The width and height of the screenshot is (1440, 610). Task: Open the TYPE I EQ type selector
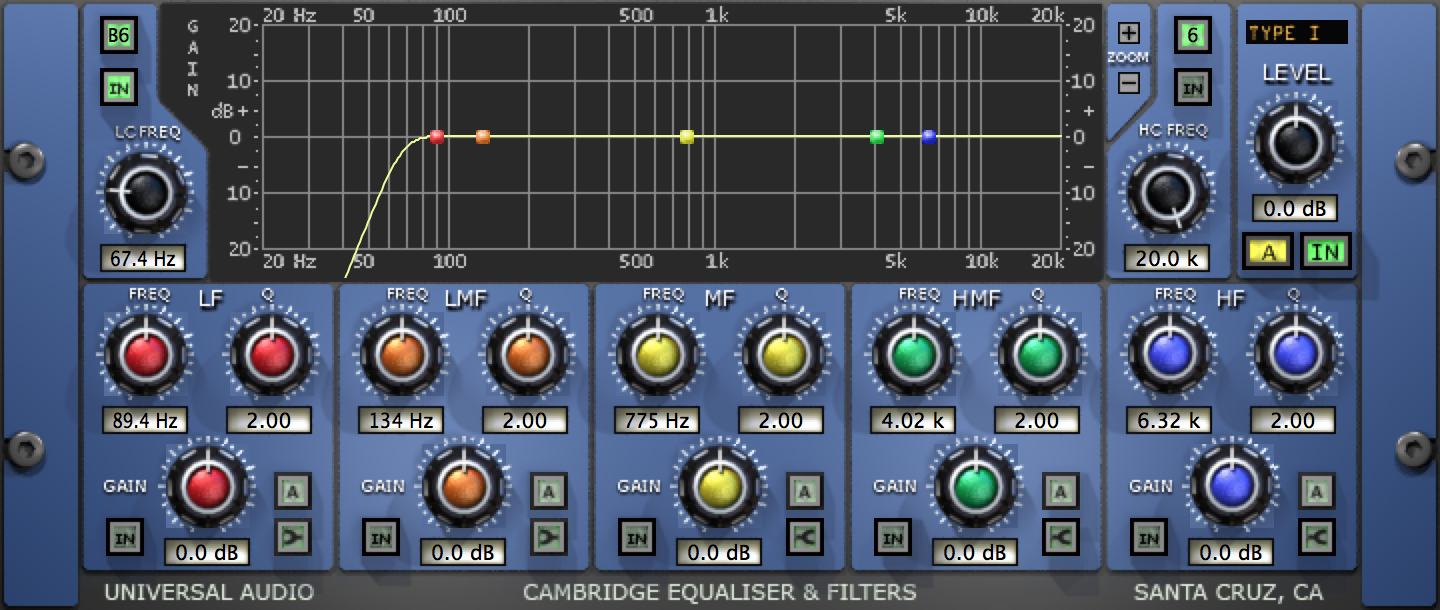[1297, 33]
